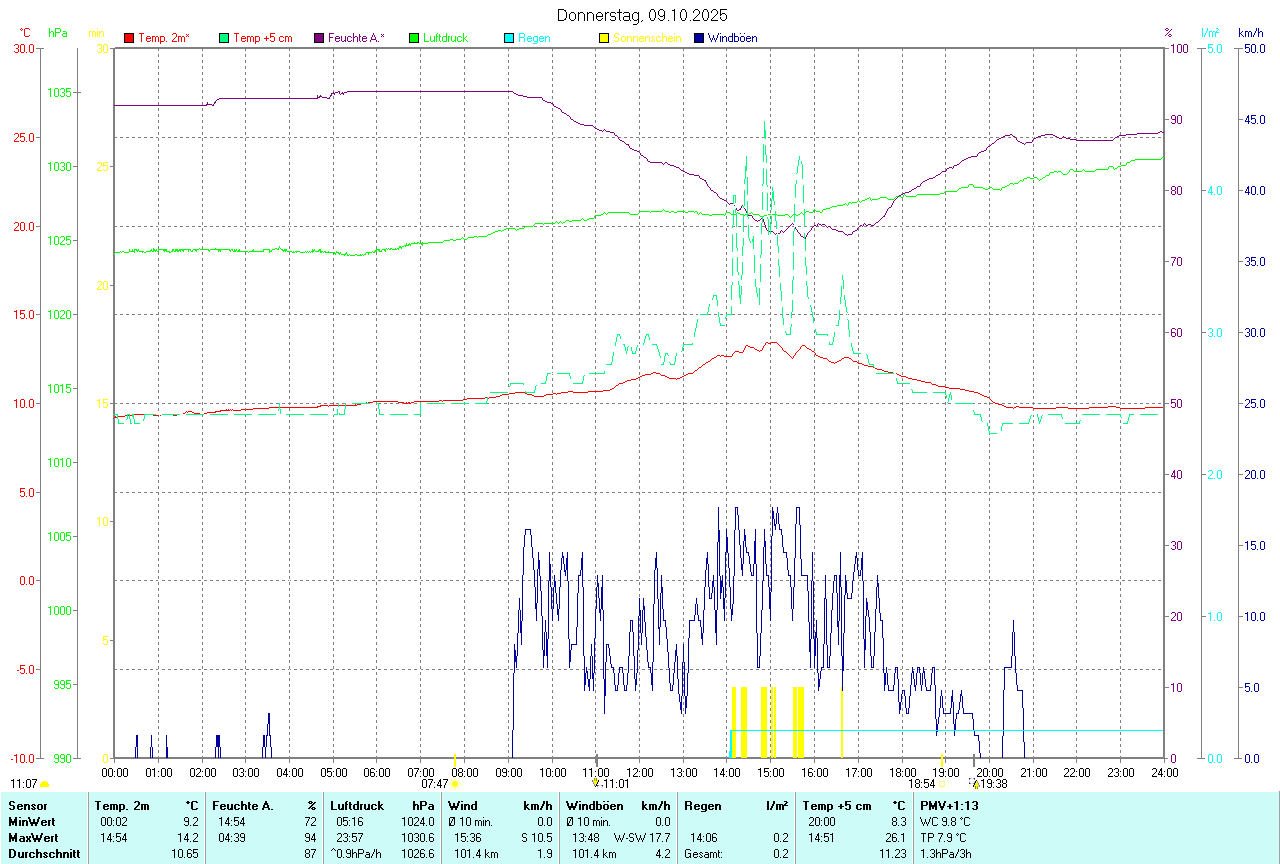The width and height of the screenshot is (1280, 864).
Task: Click the bright green Luftdruck legend square
Action: click(414, 38)
